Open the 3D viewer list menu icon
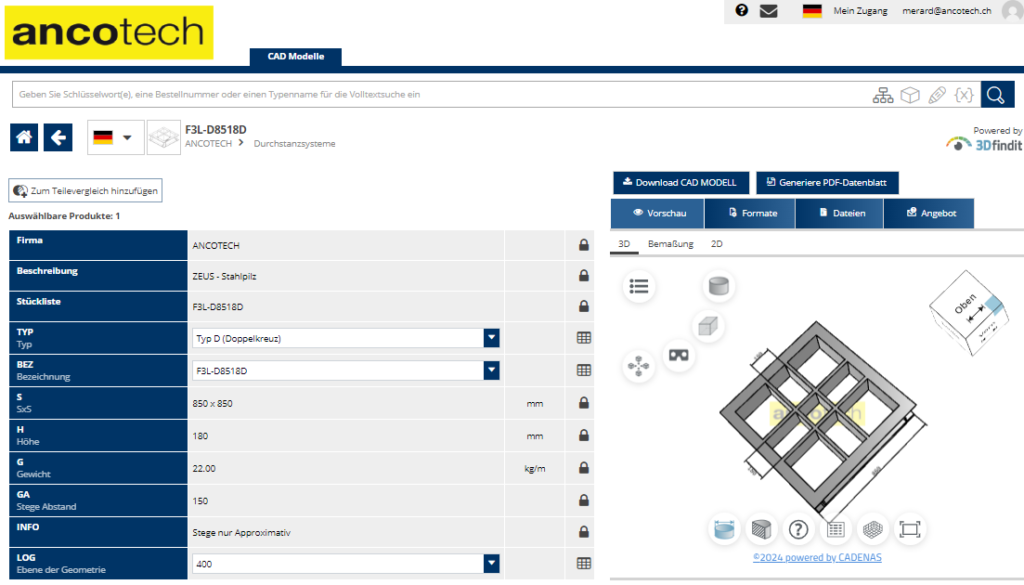Screen dimensions: 1024x585 (639, 286)
